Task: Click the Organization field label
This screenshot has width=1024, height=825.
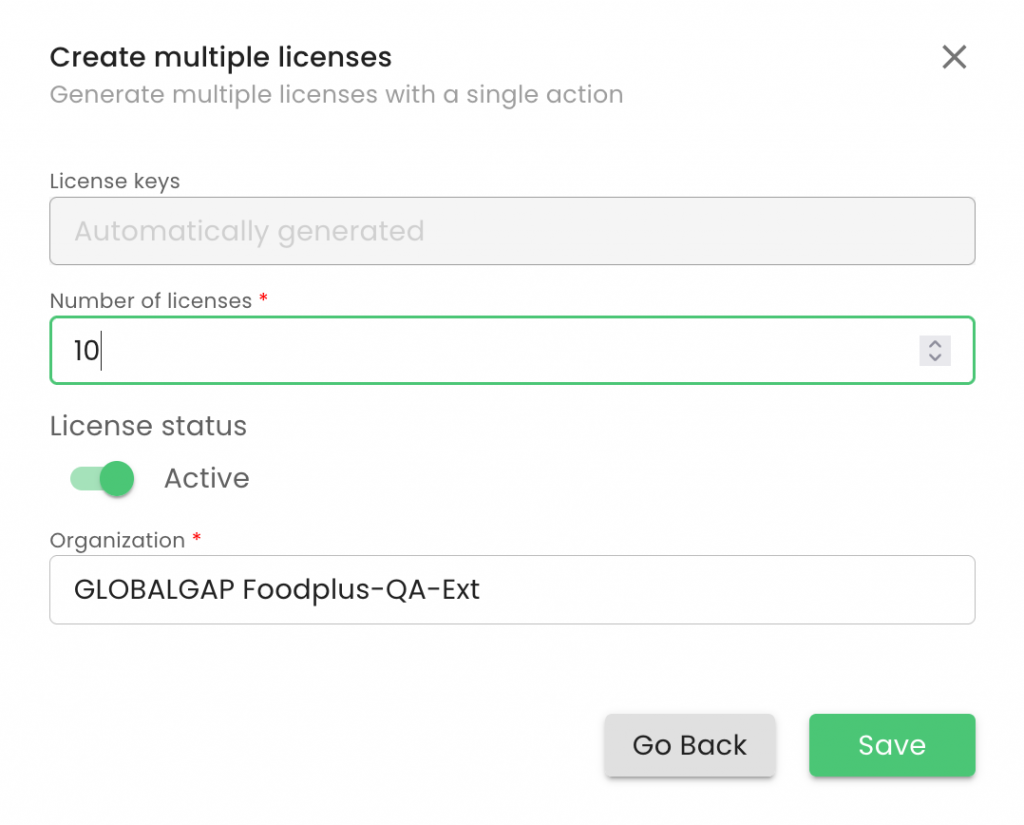Action: (117, 541)
